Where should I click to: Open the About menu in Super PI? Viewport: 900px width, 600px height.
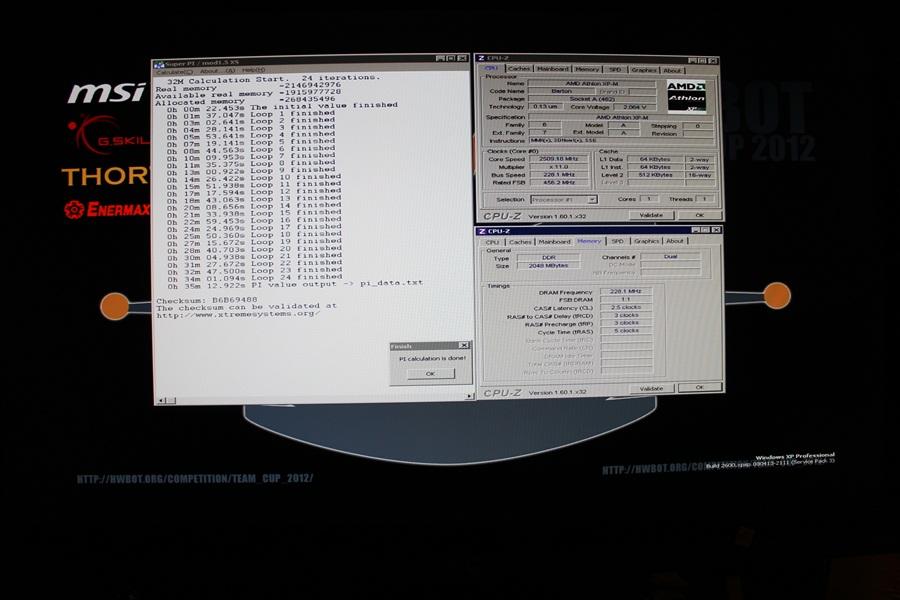[218, 71]
